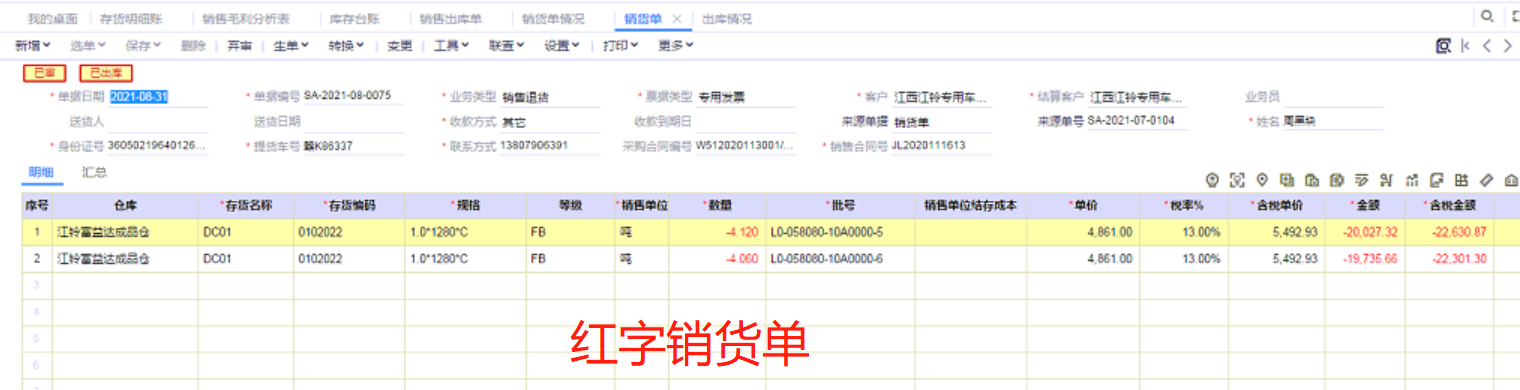
Task: Click the empty 送货人 field
Action: click(x=158, y=122)
